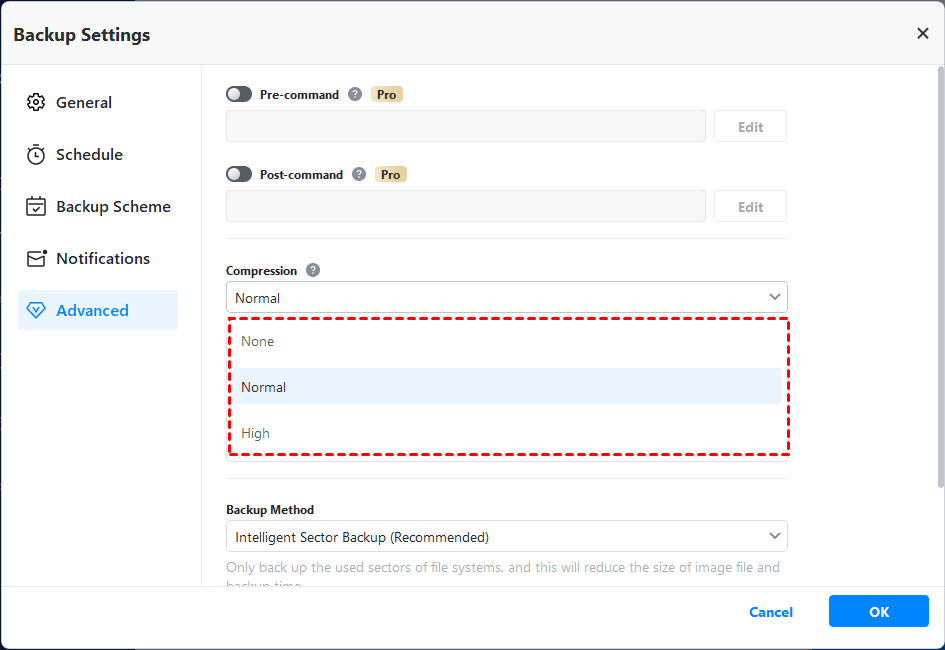
Task: Click the Advanced diamond icon
Action: tap(36, 310)
